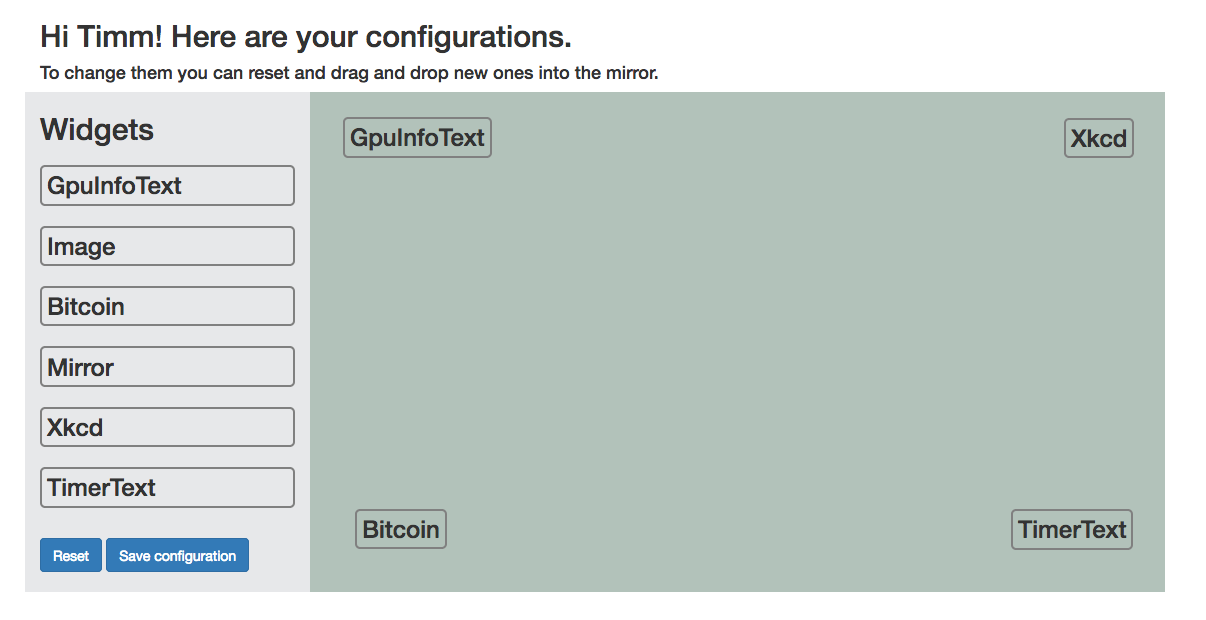Viewport: 1206px width, 620px height.
Task: Click the TimerText widget placed in the mirror
Action: click(x=1071, y=529)
